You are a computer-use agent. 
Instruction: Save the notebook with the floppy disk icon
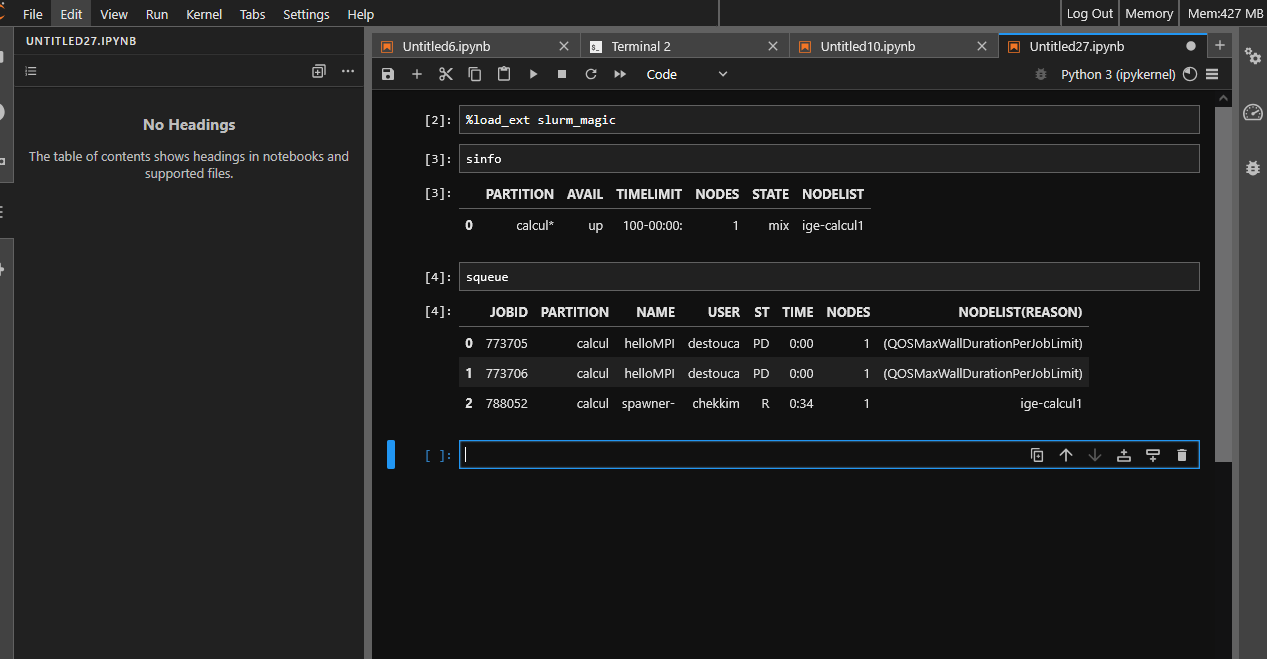pyautogui.click(x=388, y=74)
